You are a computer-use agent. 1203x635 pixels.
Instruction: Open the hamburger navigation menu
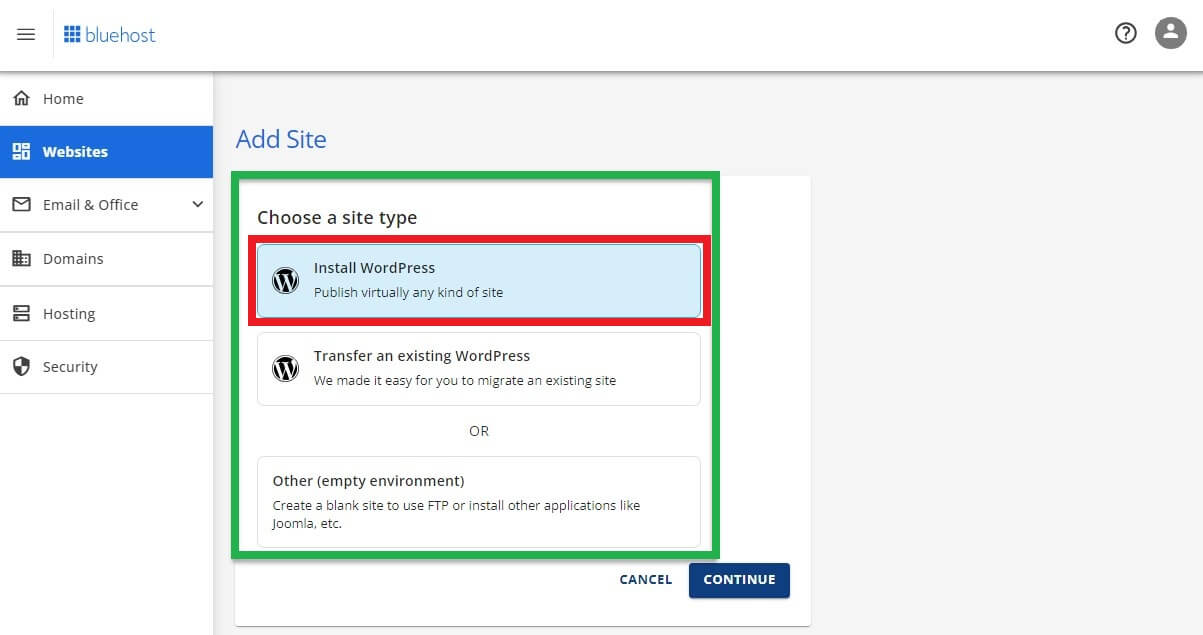[x=26, y=34]
